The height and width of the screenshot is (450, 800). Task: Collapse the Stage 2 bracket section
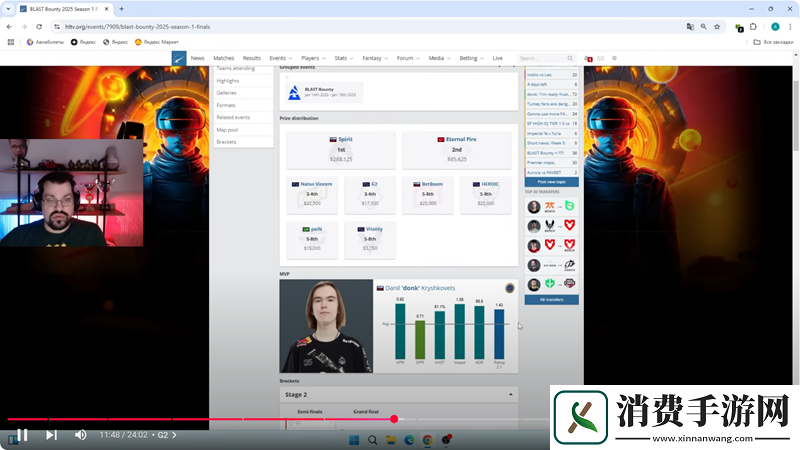[510, 395]
